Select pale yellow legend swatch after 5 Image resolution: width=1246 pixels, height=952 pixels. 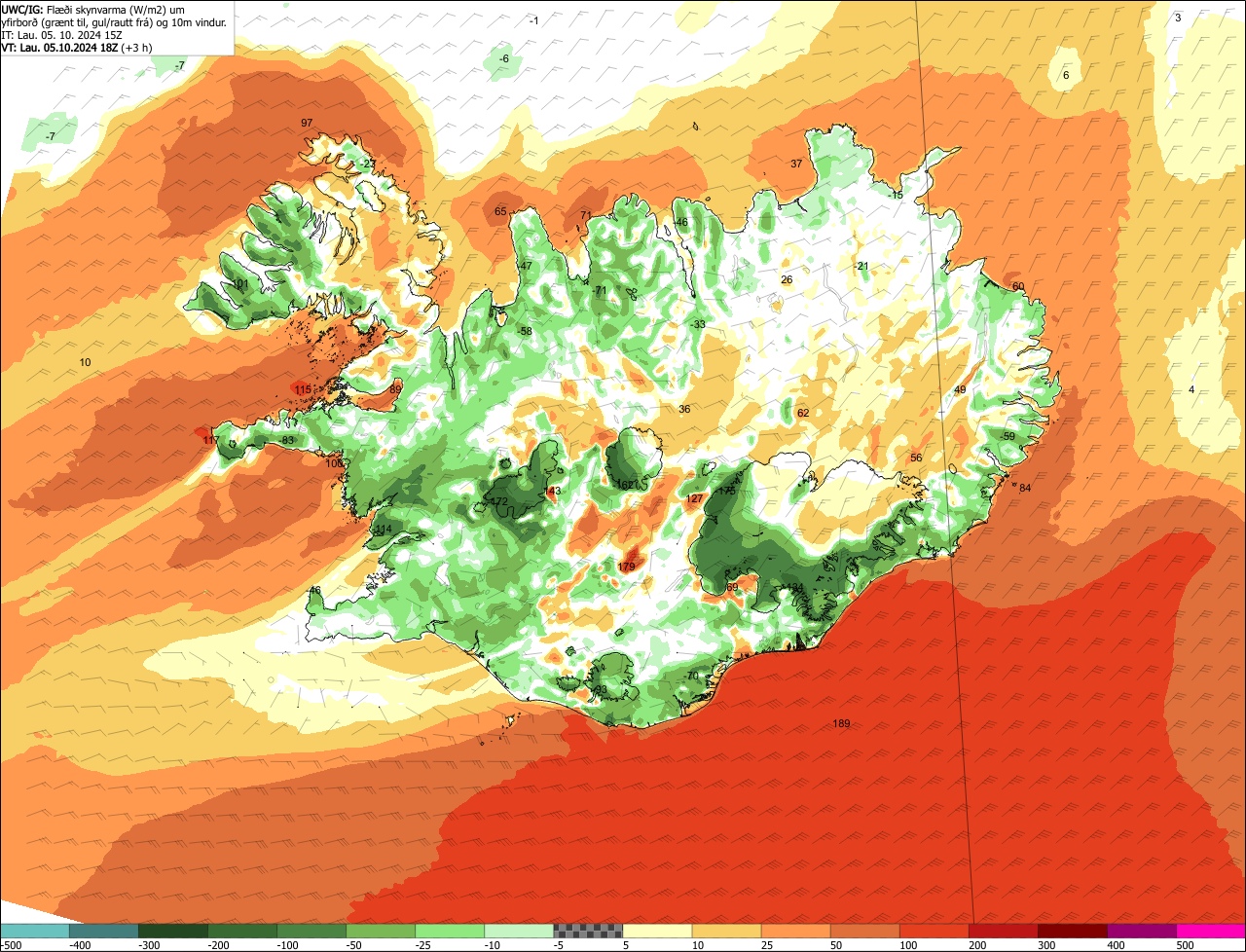coord(657,931)
